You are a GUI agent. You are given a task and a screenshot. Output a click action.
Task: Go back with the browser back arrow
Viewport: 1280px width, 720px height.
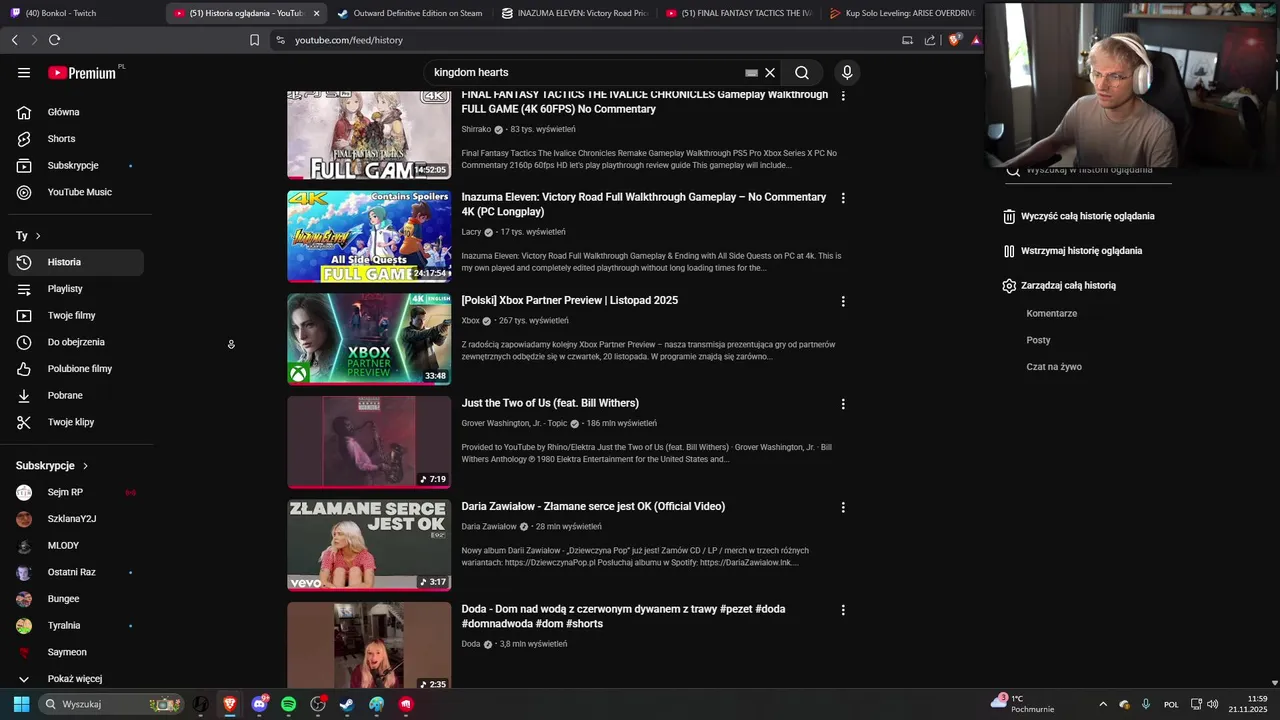pyautogui.click(x=15, y=40)
